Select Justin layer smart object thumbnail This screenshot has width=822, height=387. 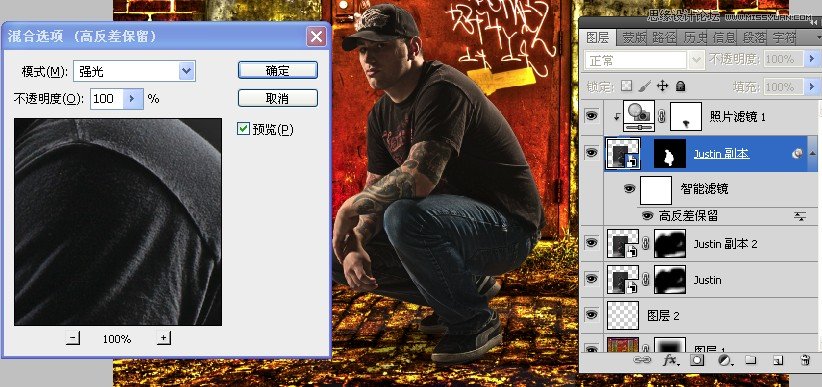pos(623,280)
